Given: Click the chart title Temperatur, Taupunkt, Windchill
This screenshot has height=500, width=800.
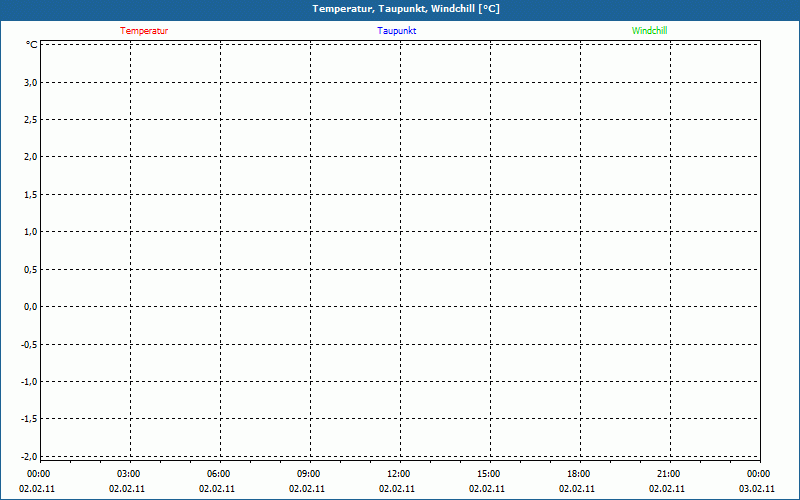Looking at the screenshot, I should pos(406,9).
